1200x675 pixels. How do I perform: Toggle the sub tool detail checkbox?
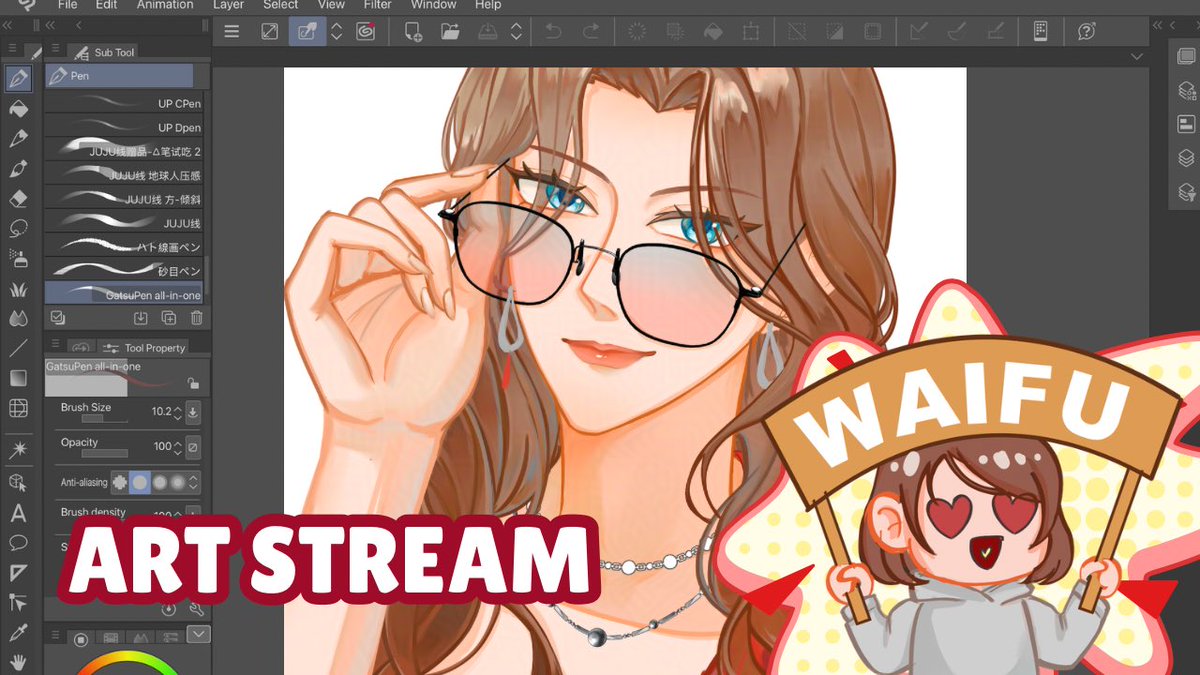coord(58,318)
